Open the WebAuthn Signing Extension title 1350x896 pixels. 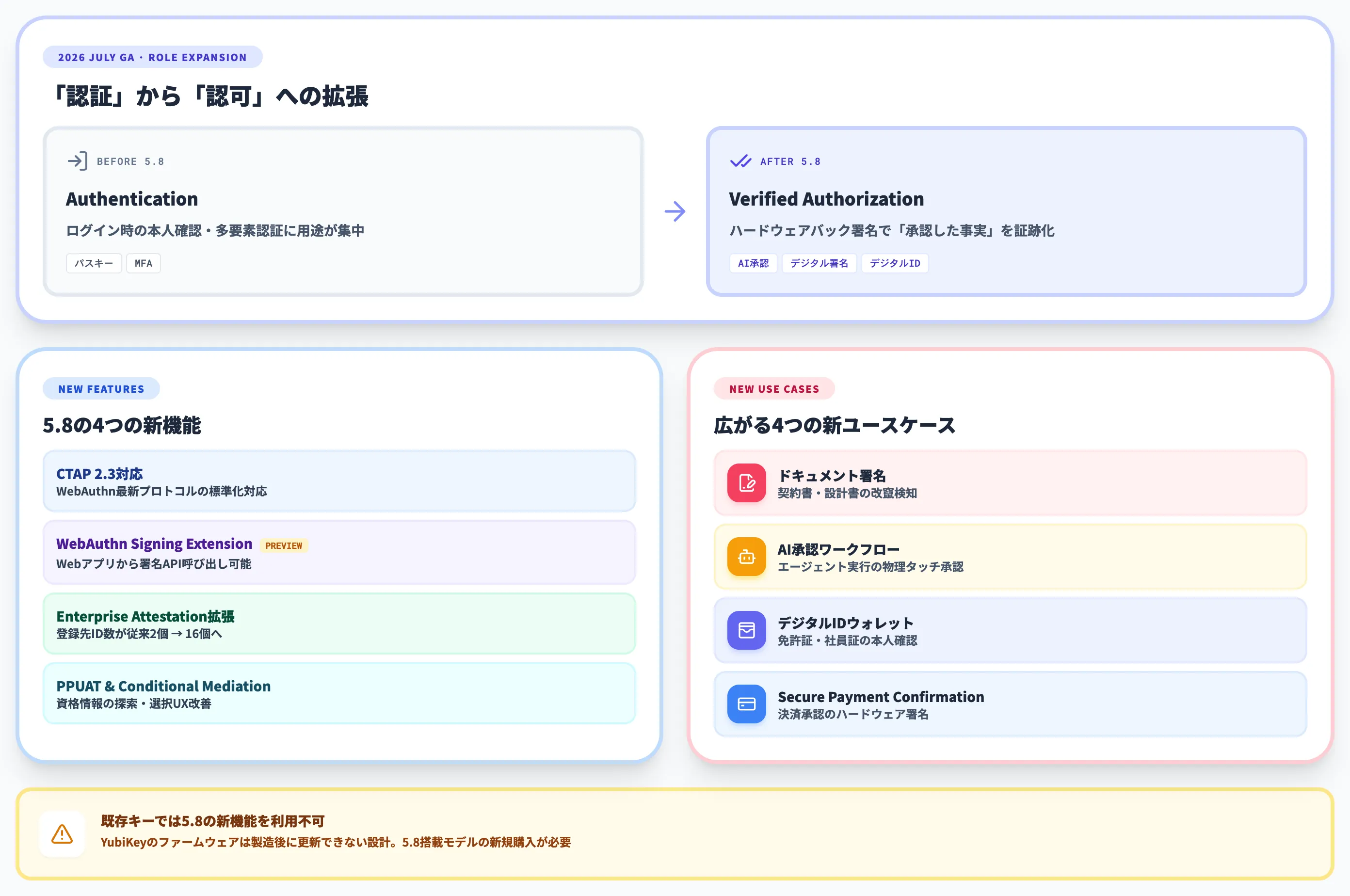click(154, 544)
